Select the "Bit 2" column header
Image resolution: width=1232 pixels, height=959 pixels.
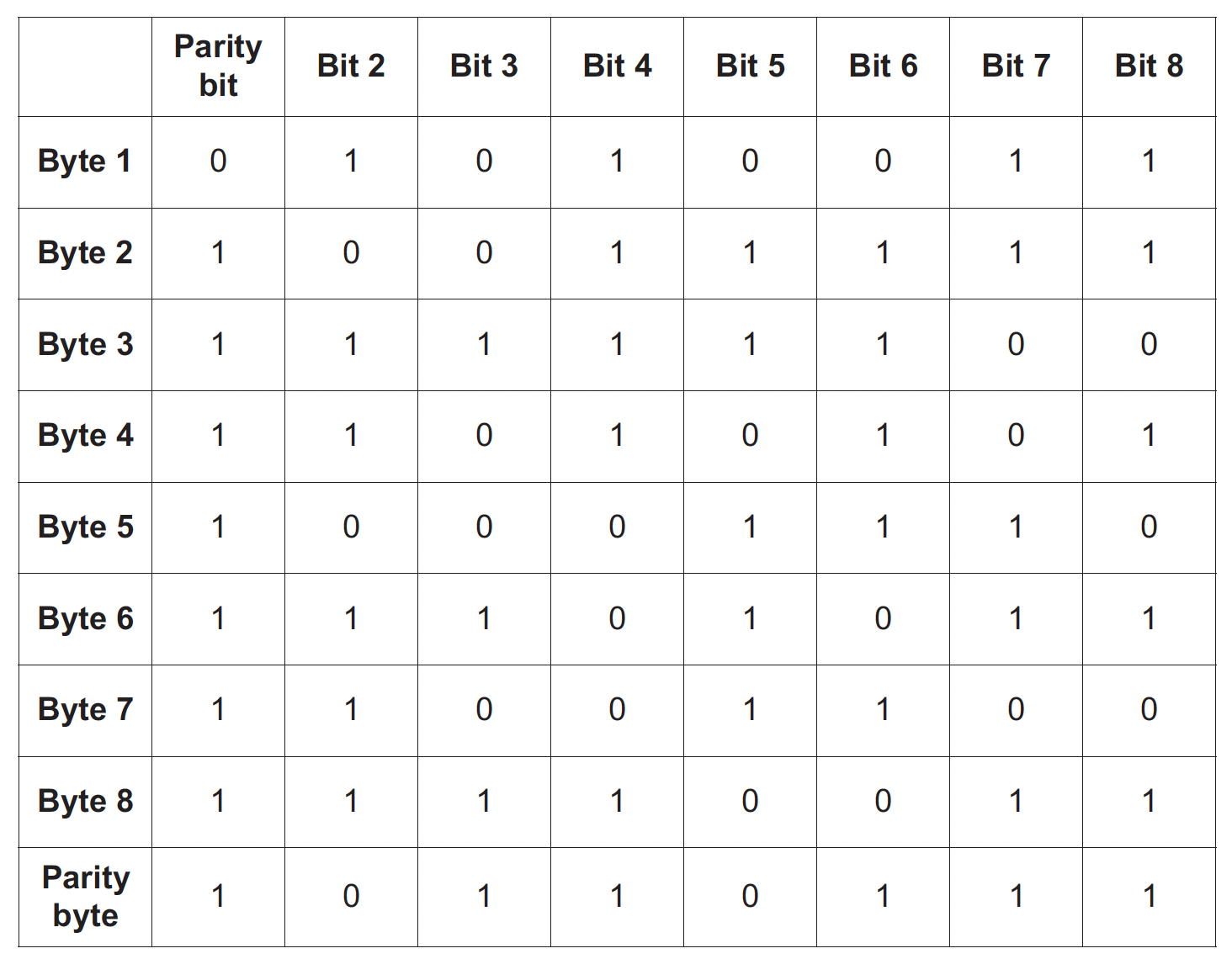coord(351,66)
